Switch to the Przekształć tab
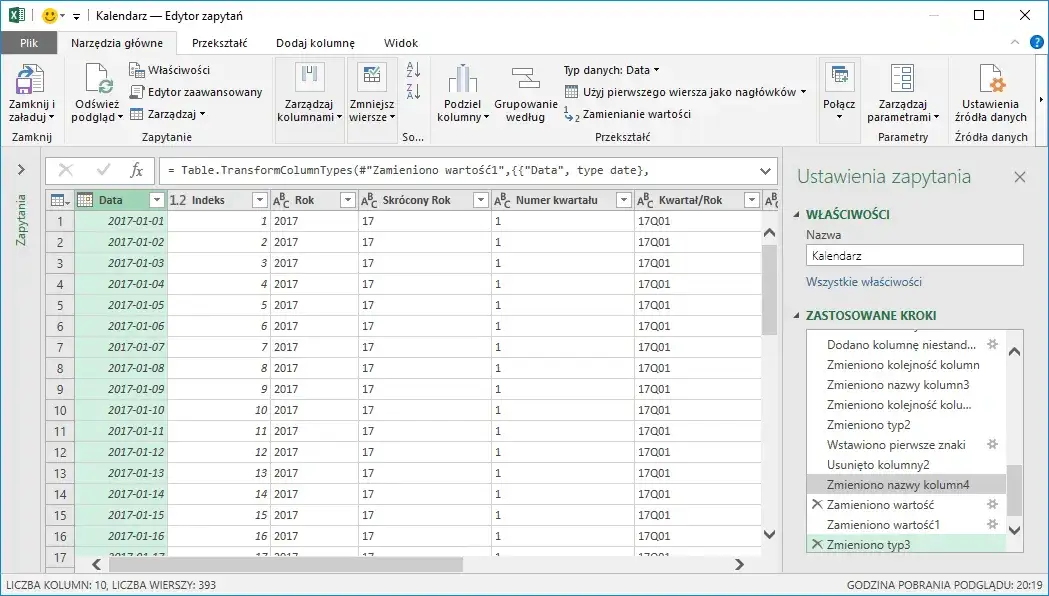The height and width of the screenshot is (596, 1049). point(219,43)
